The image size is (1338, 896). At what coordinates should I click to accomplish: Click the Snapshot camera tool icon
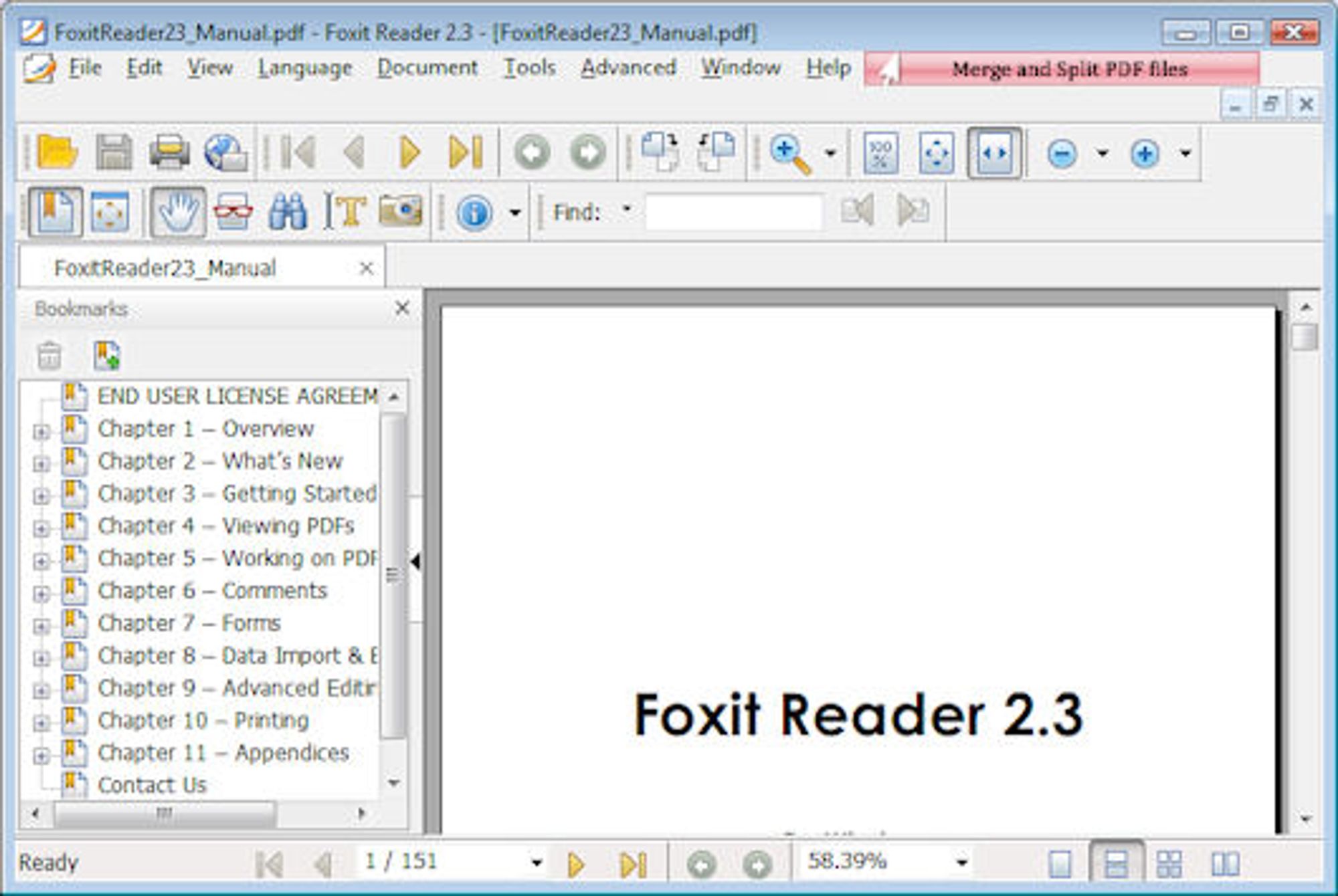(400, 211)
